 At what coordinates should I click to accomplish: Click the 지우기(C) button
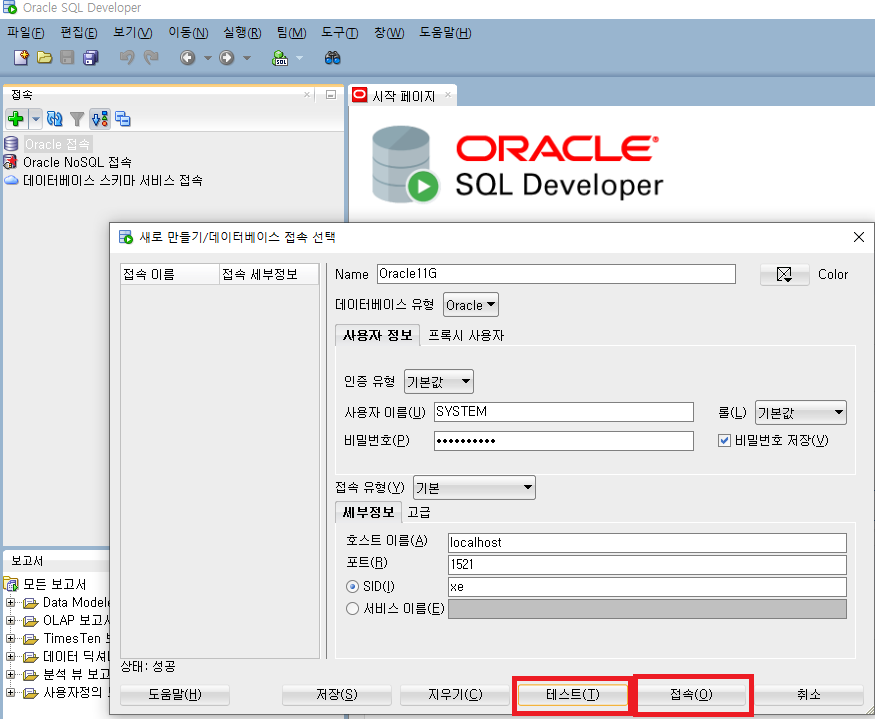(455, 694)
